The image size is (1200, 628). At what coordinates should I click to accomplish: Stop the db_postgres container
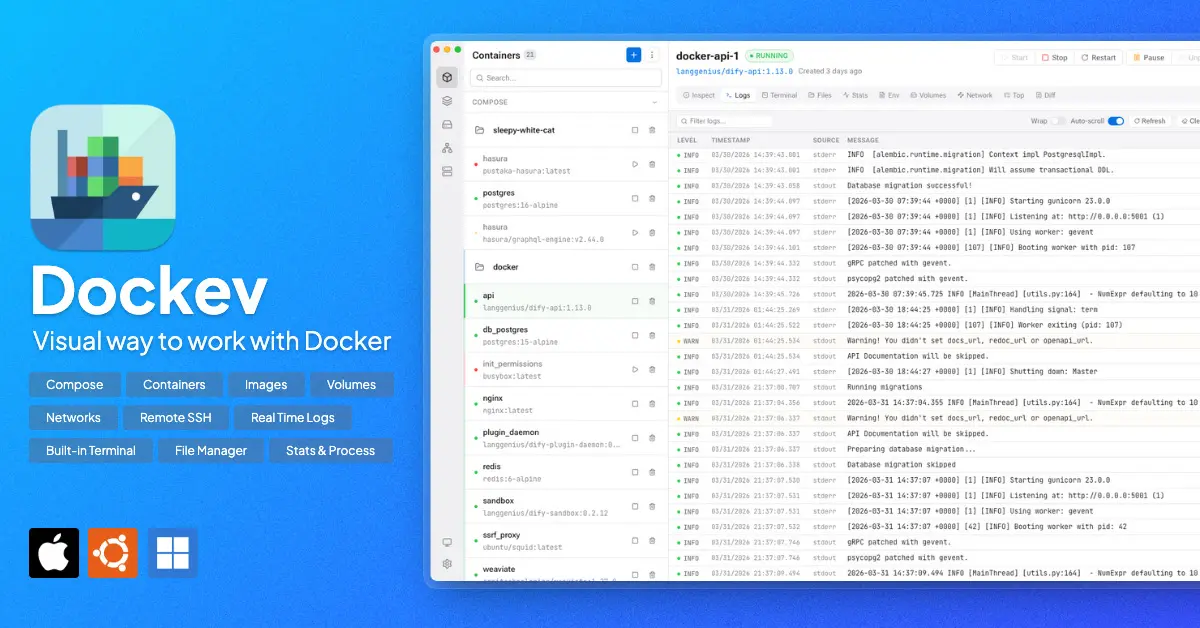(635, 335)
